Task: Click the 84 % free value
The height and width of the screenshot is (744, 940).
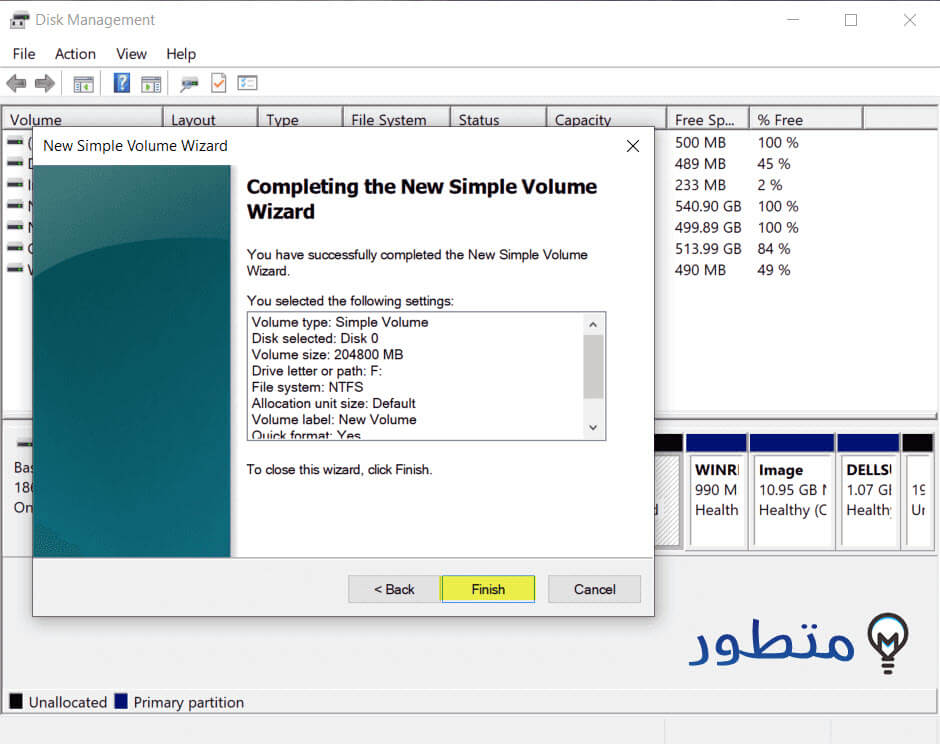Action: coord(773,249)
